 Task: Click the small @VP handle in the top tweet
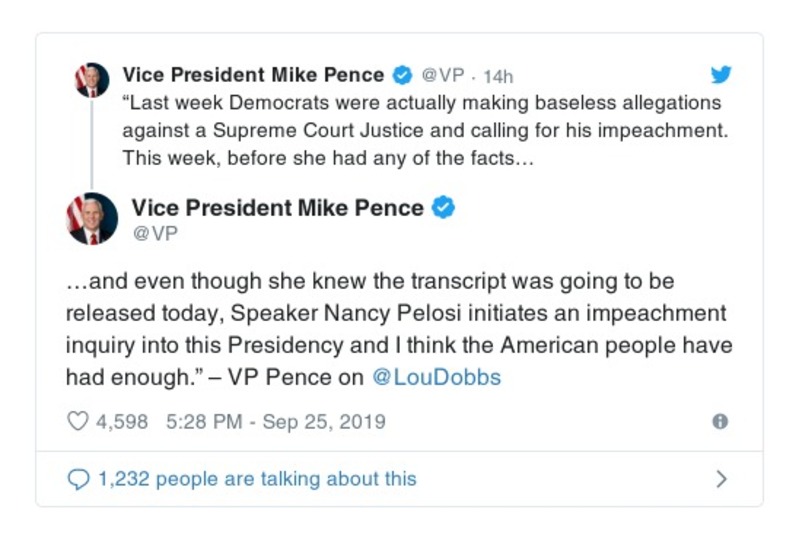(x=441, y=76)
